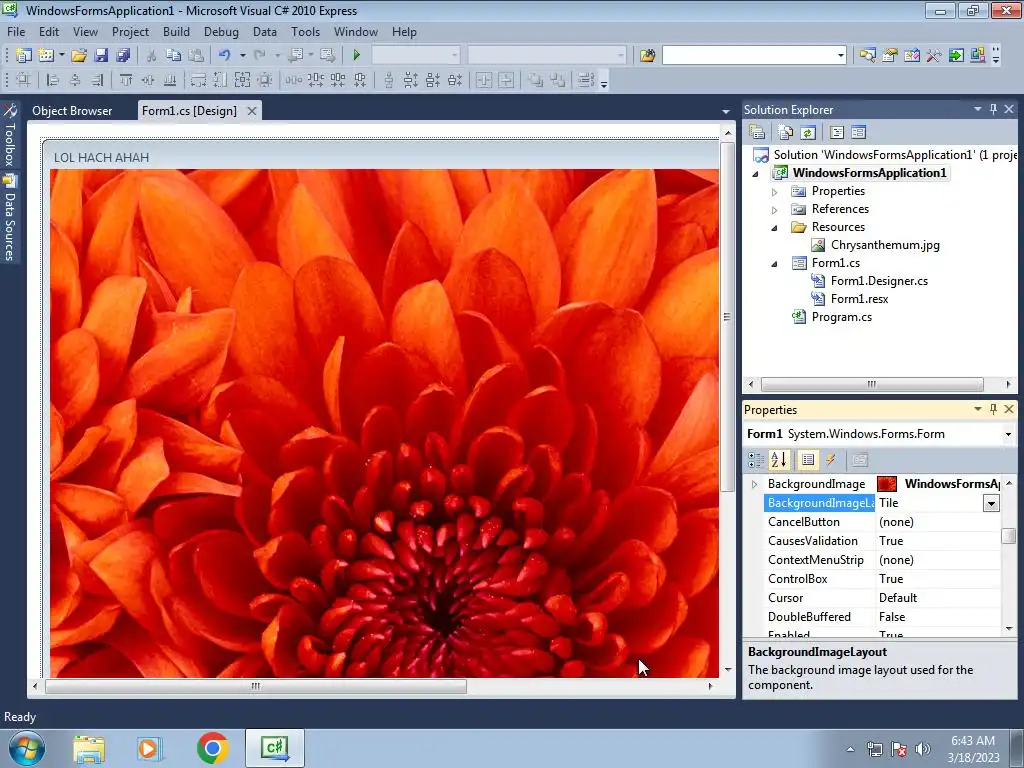1024x768 pixels.
Task: Toggle Alphabetical sort in Properties panel
Action: [x=779, y=460]
